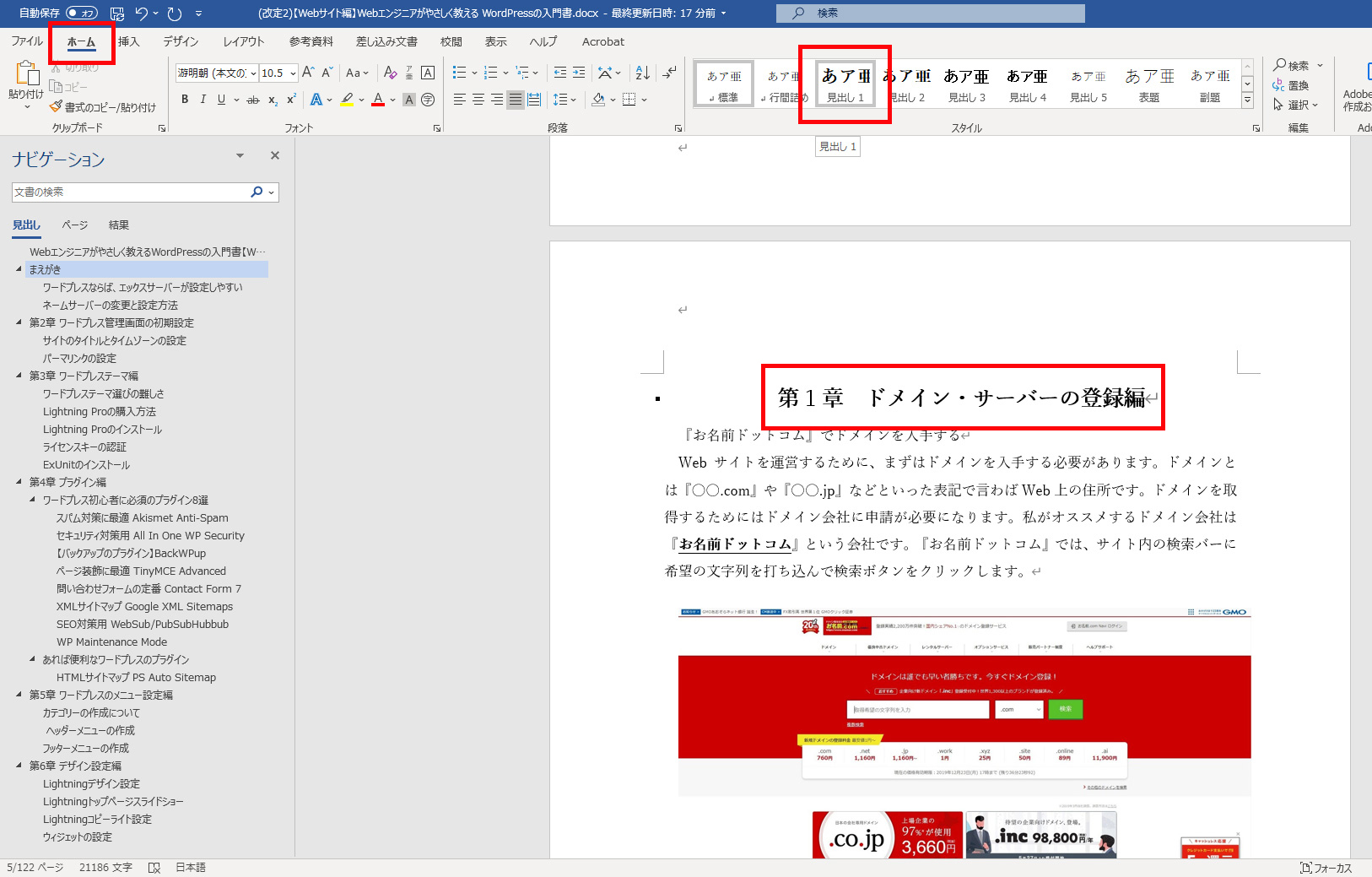
Task: Toggle bold formatting
Action: tap(185, 100)
